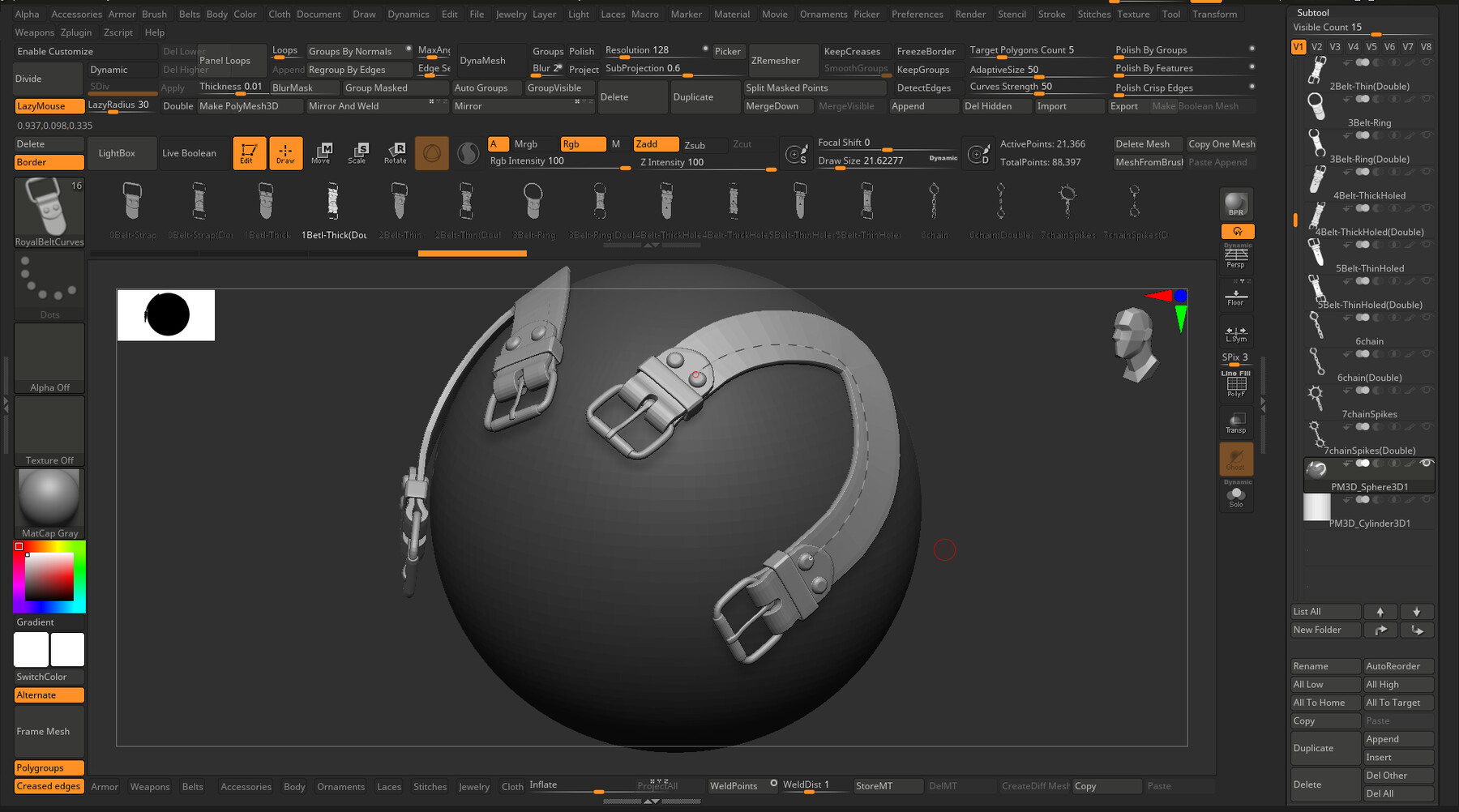Toggle Border option
This screenshot has width=1459, height=812.
click(x=49, y=162)
